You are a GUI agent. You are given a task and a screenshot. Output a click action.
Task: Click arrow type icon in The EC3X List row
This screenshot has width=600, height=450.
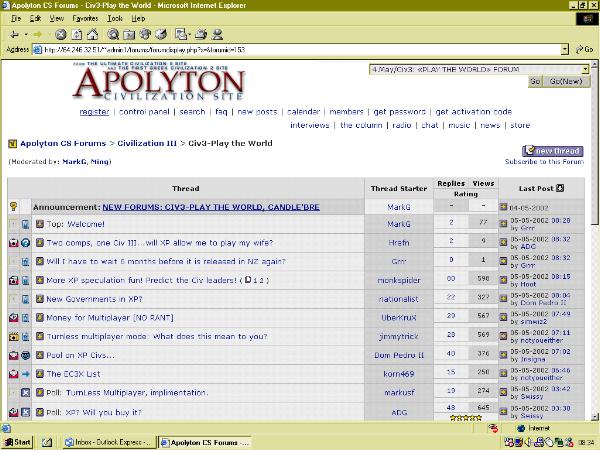click(25, 374)
